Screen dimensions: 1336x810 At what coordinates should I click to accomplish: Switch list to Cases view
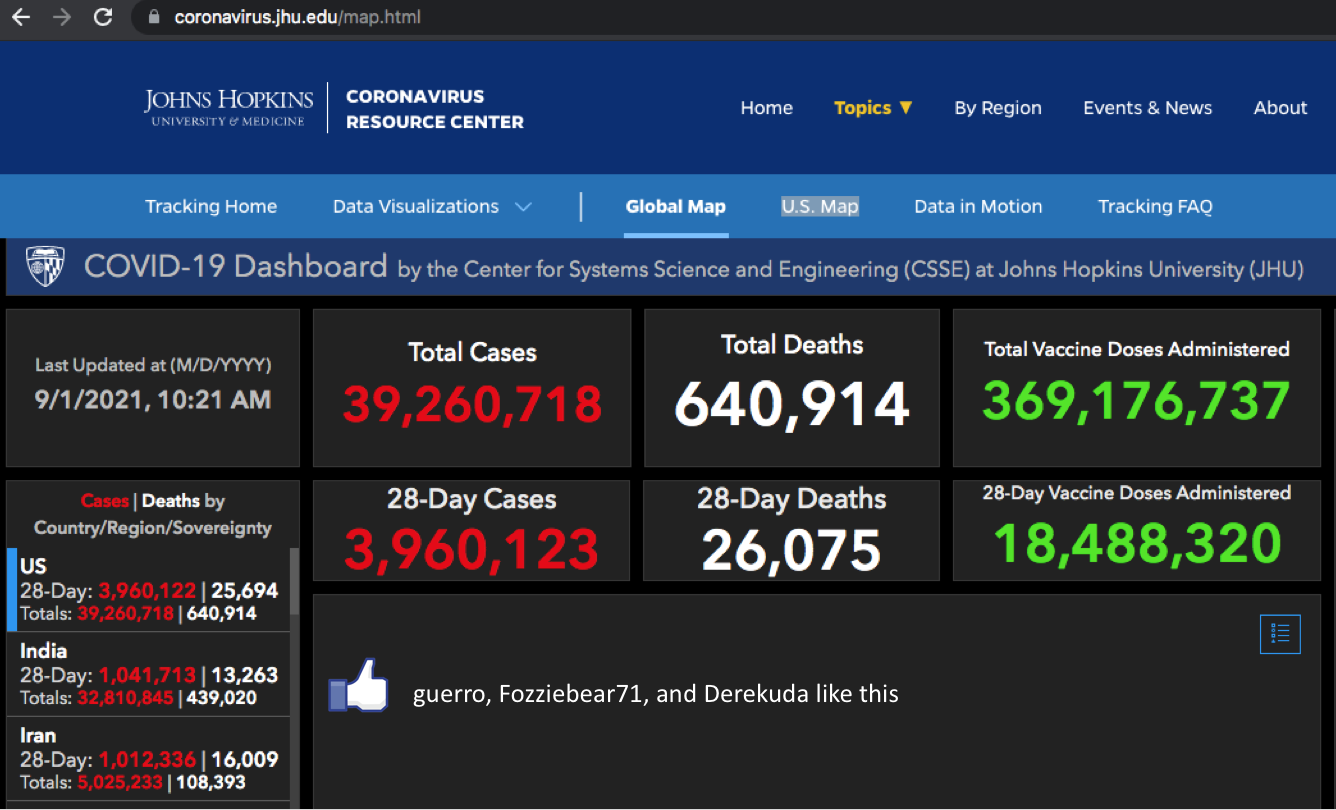[x=105, y=501]
